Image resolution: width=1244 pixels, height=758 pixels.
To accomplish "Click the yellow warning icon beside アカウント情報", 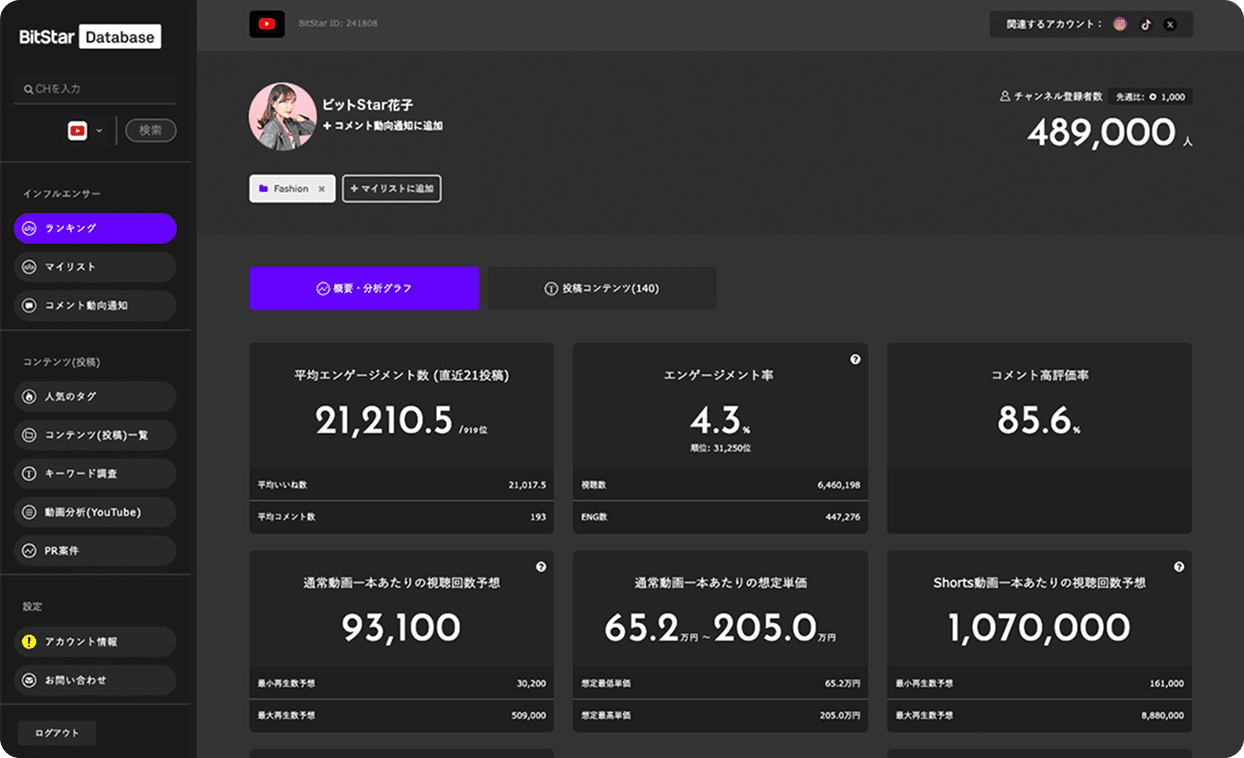I will click(x=30, y=641).
